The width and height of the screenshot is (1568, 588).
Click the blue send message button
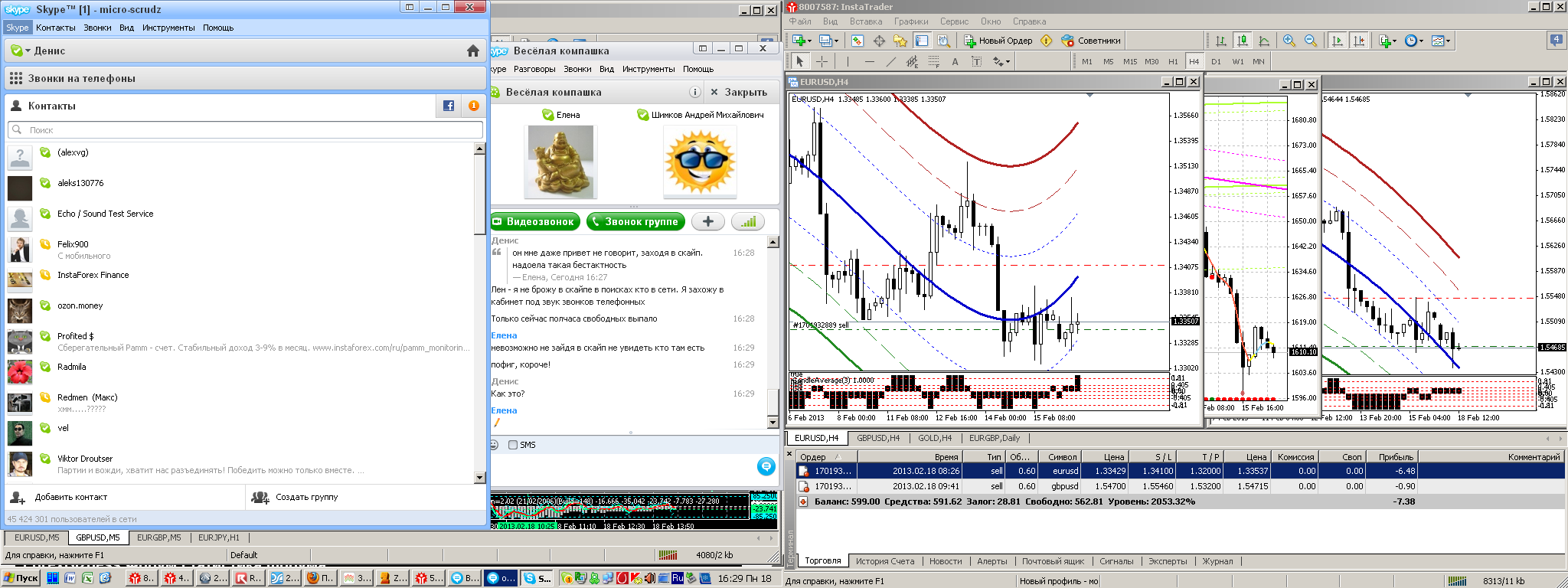[x=766, y=466]
